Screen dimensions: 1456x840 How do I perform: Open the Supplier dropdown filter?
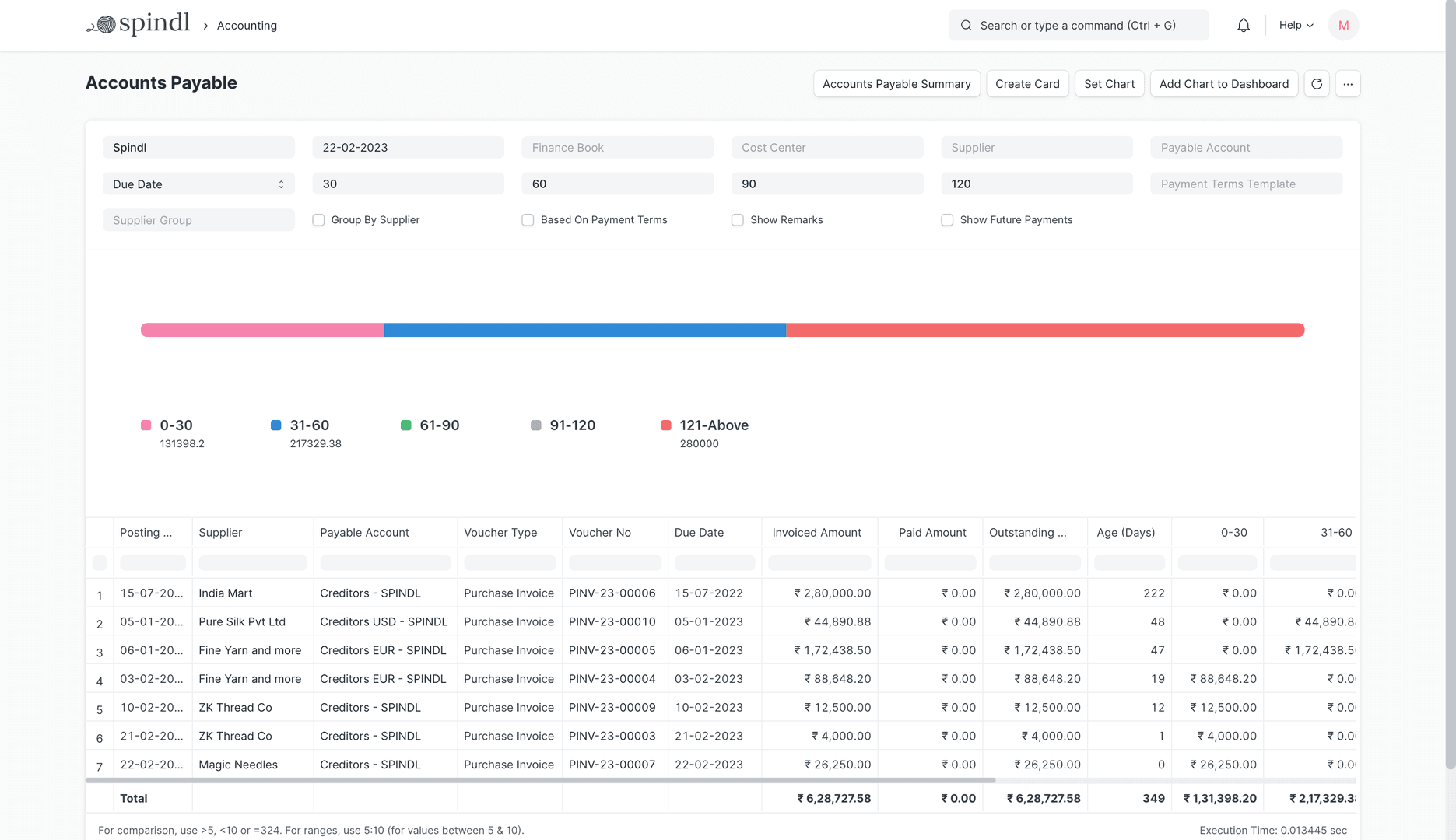(x=1036, y=147)
